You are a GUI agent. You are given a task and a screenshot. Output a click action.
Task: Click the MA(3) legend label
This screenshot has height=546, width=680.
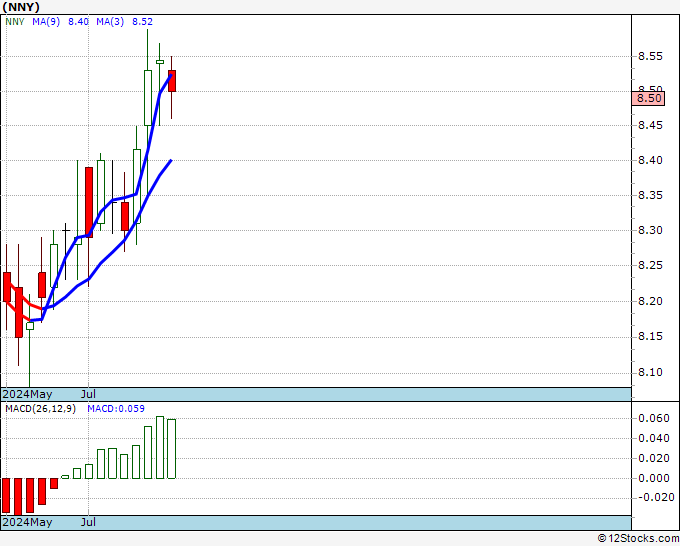[110, 22]
